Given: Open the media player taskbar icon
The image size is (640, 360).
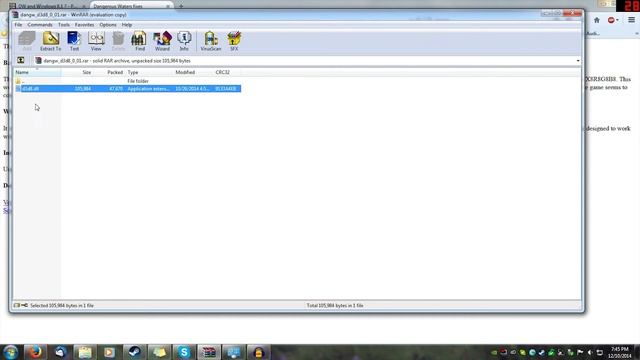Looking at the screenshot, I should [109, 352].
